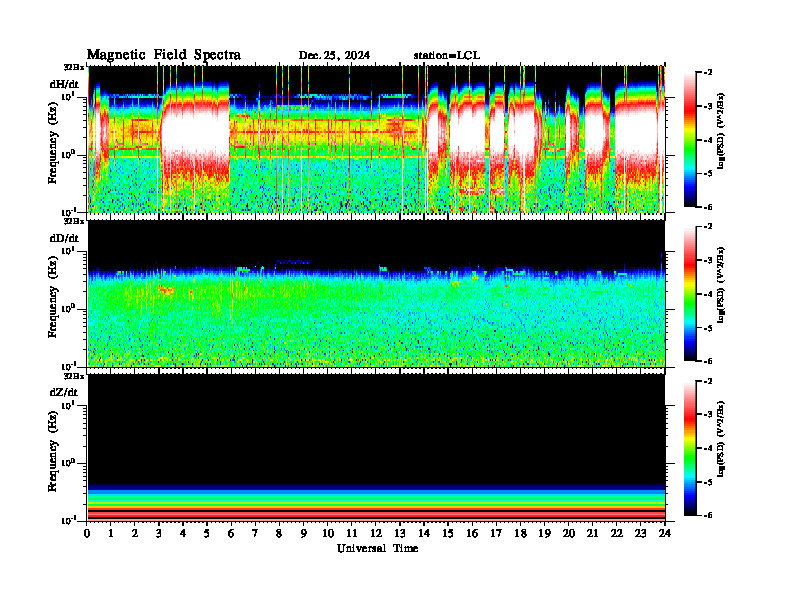The width and height of the screenshot is (792, 612).
Task: Click hour tick label "14" on time axis
Action: coord(424,533)
